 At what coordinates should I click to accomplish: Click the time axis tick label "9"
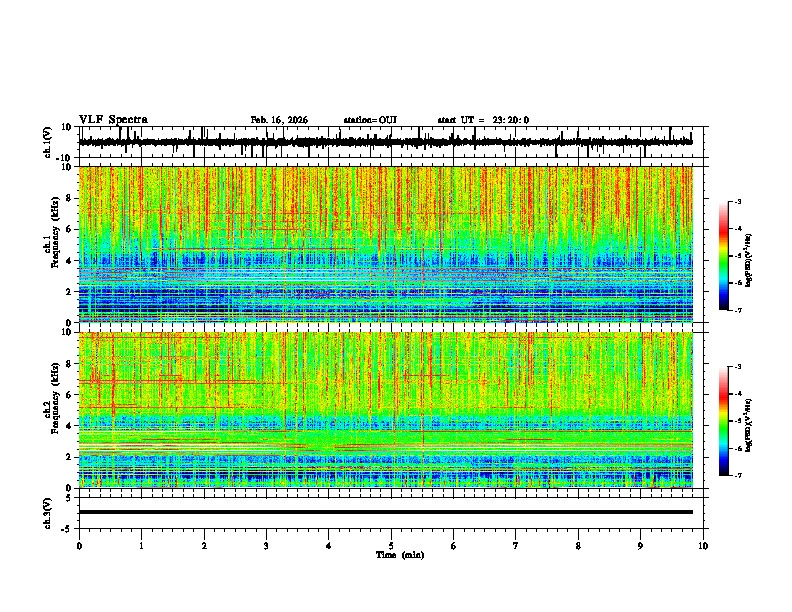click(x=640, y=546)
